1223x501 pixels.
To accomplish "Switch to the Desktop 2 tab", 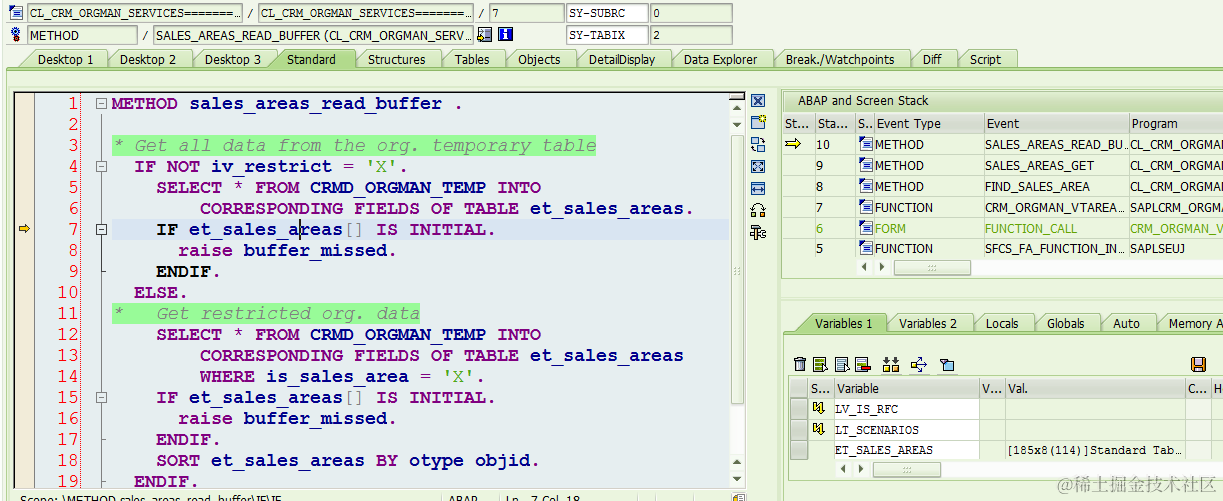I will tap(148, 59).
